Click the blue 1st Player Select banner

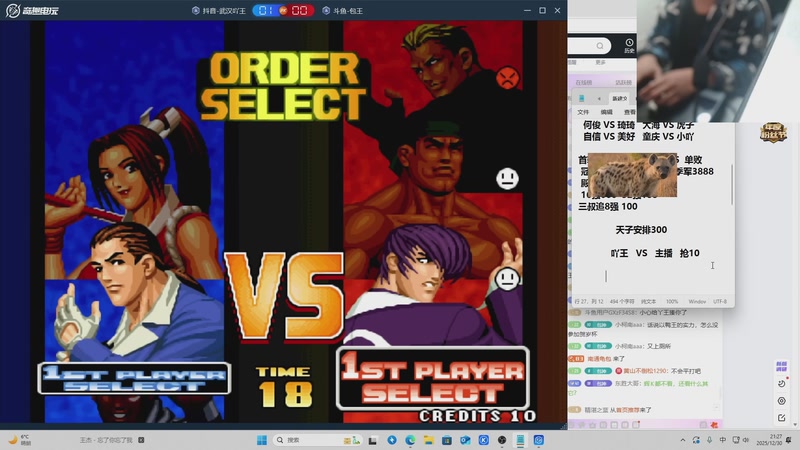pos(134,378)
